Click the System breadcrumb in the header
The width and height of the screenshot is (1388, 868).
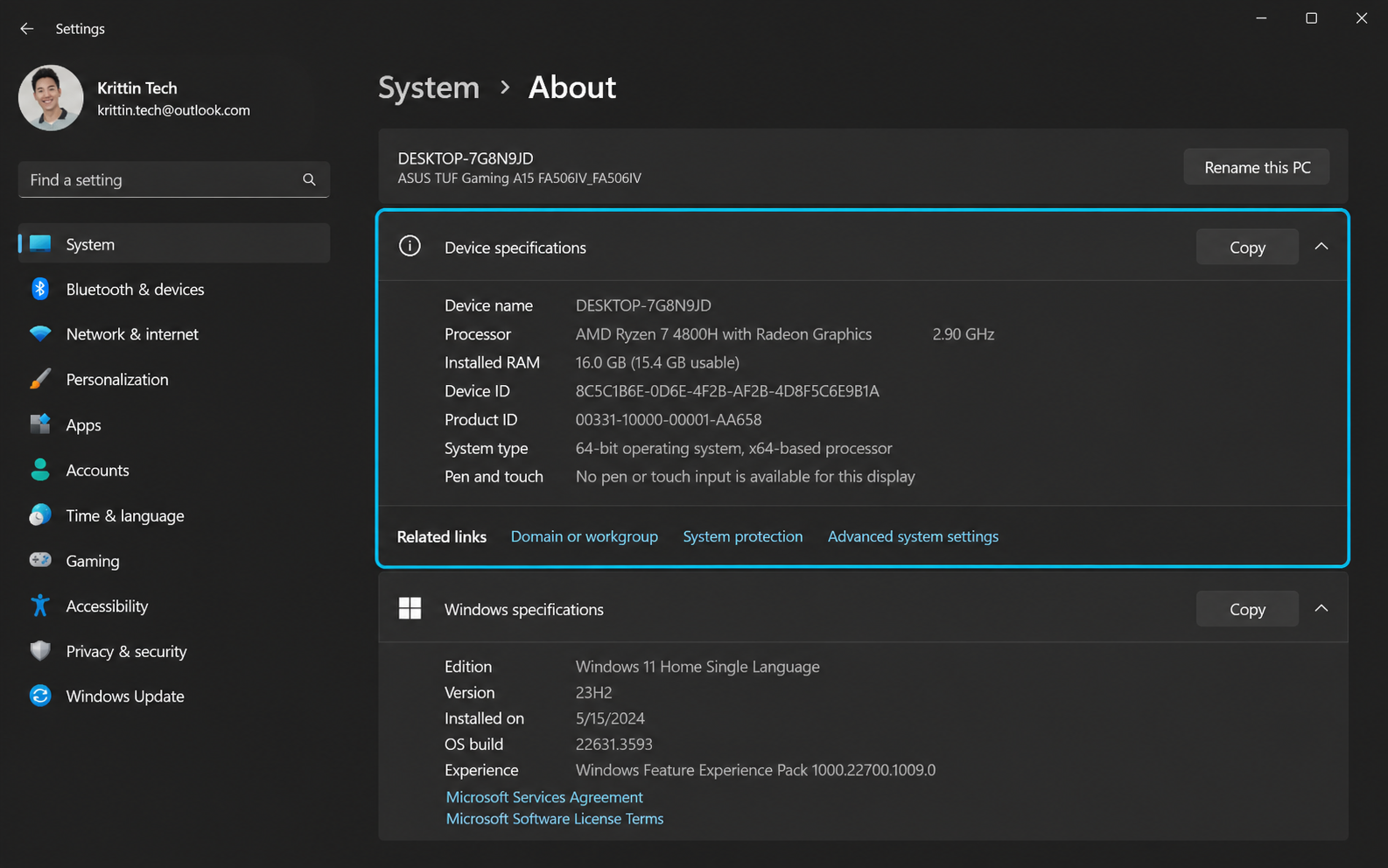[429, 87]
